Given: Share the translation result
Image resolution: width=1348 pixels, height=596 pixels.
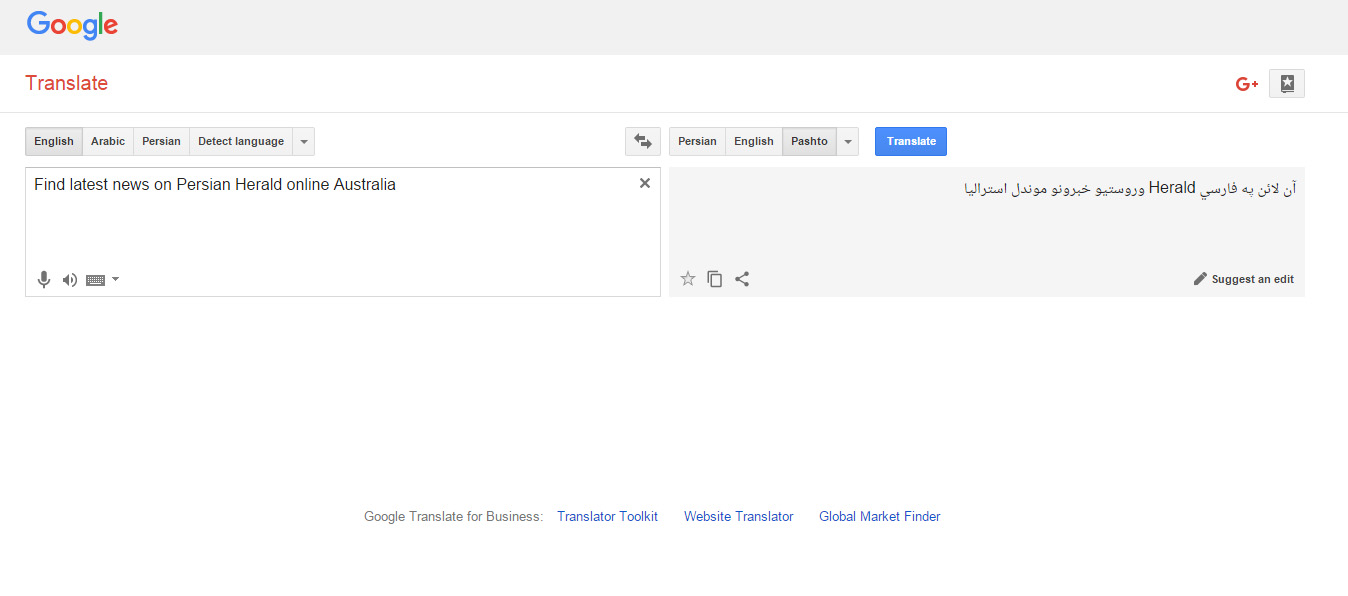Looking at the screenshot, I should pyautogui.click(x=742, y=279).
